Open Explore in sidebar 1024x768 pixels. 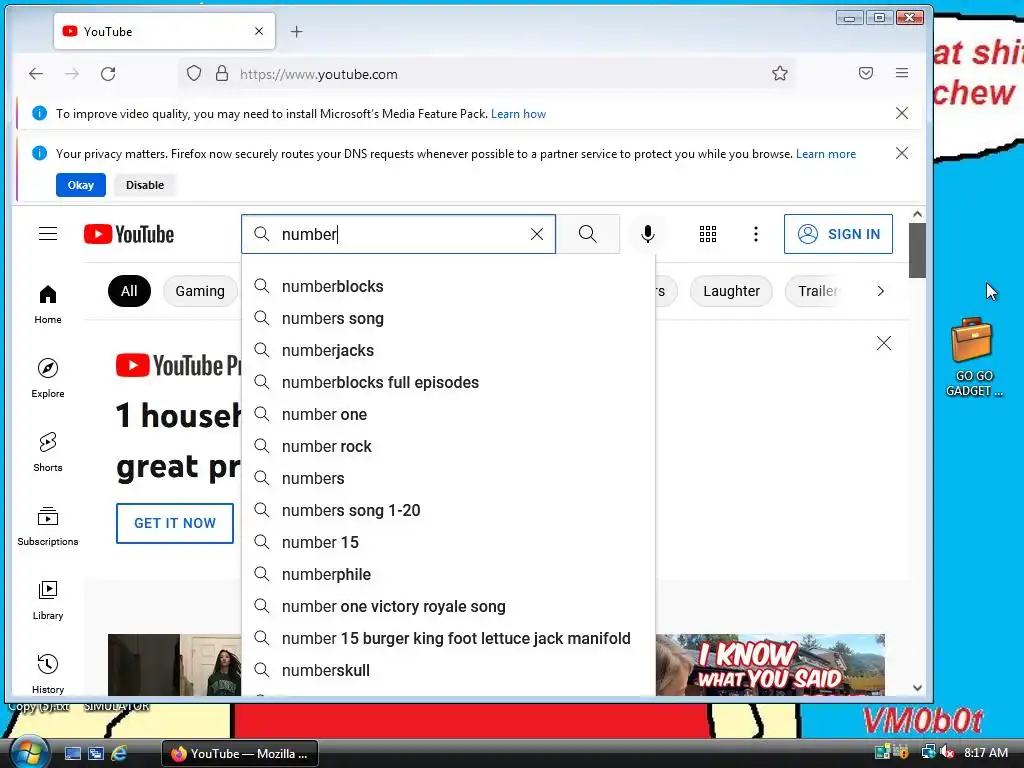[x=48, y=378]
